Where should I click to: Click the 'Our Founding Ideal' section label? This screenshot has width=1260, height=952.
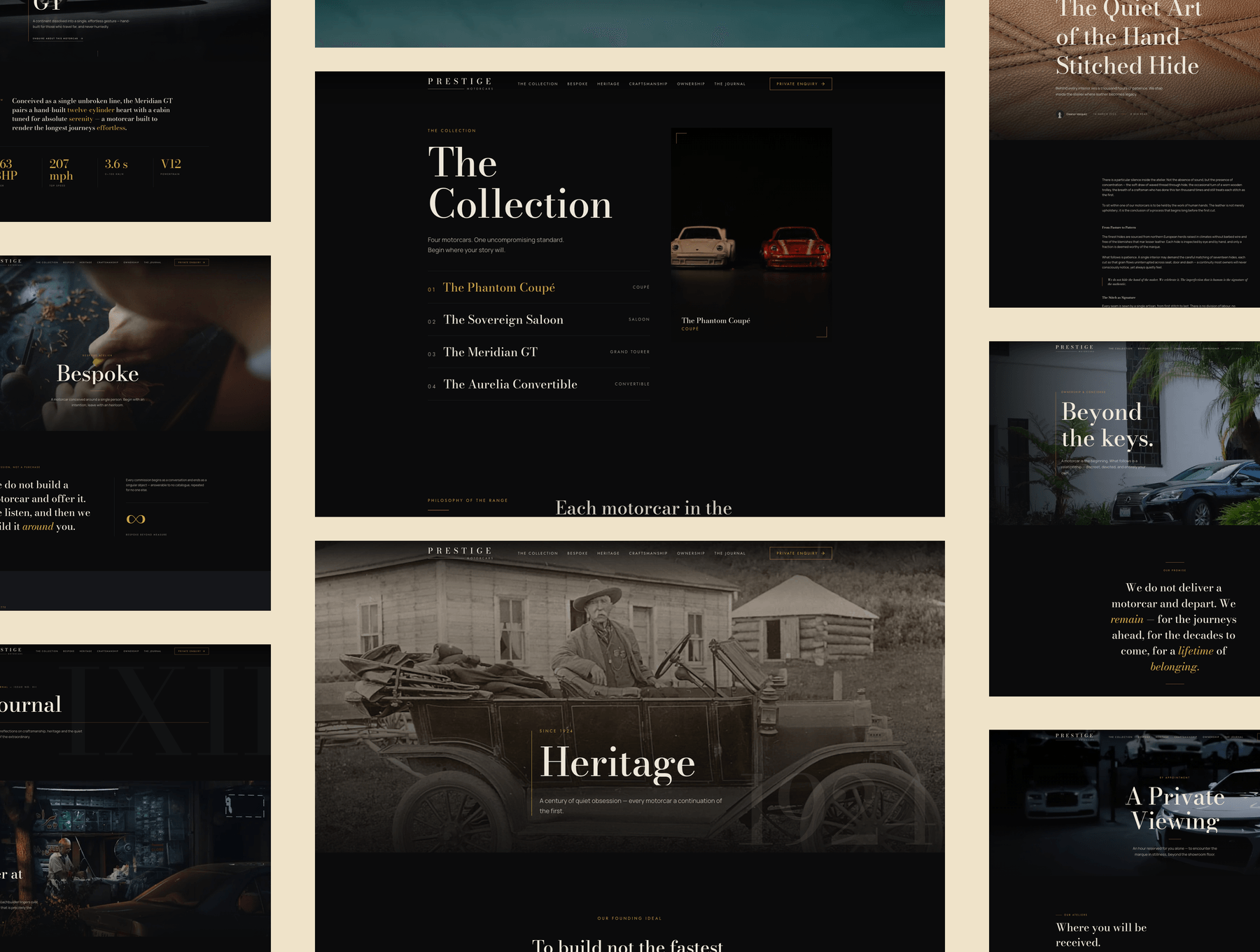(x=629, y=918)
